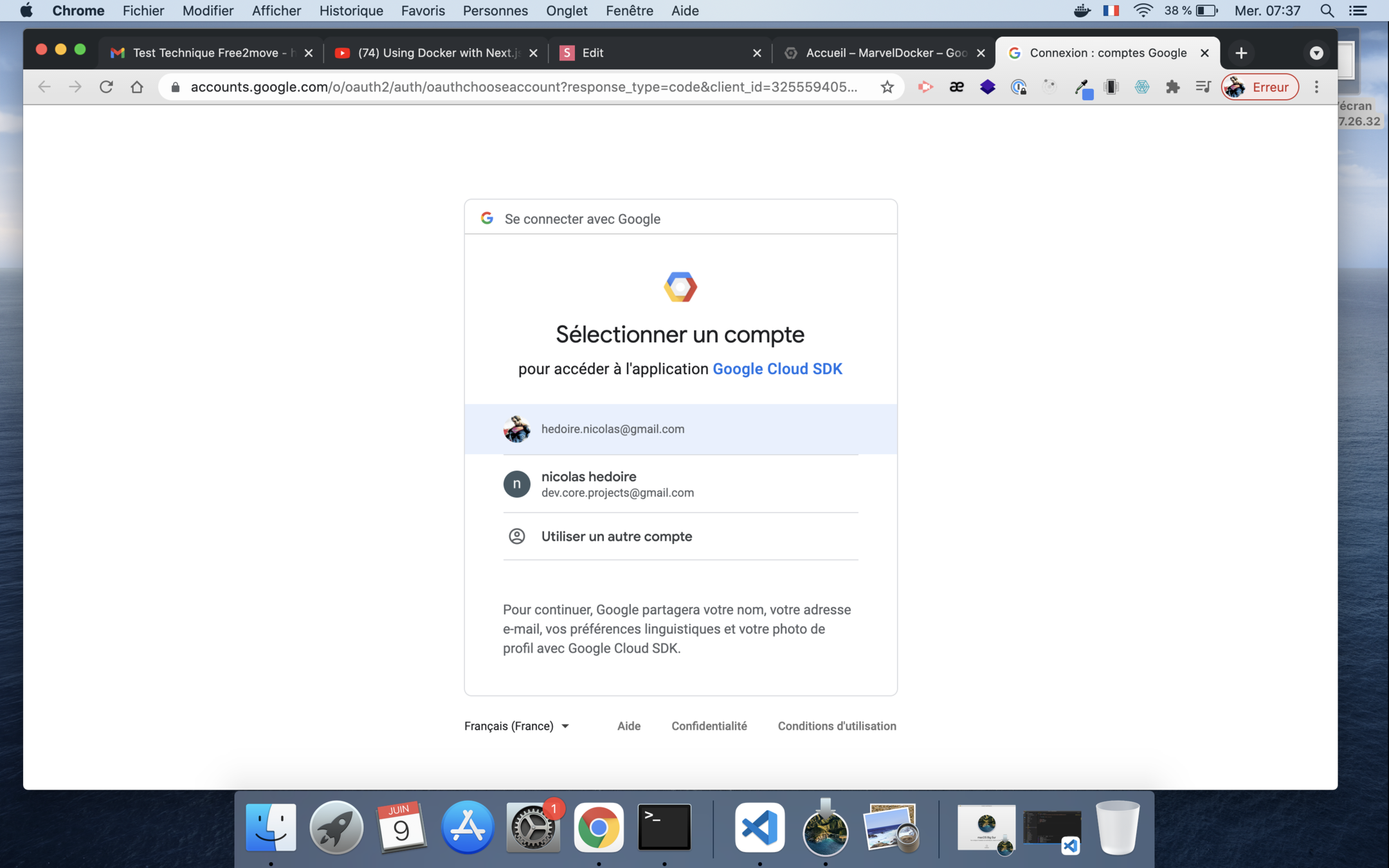Open Terminal from the dock
The height and width of the screenshot is (868, 1389).
664,827
